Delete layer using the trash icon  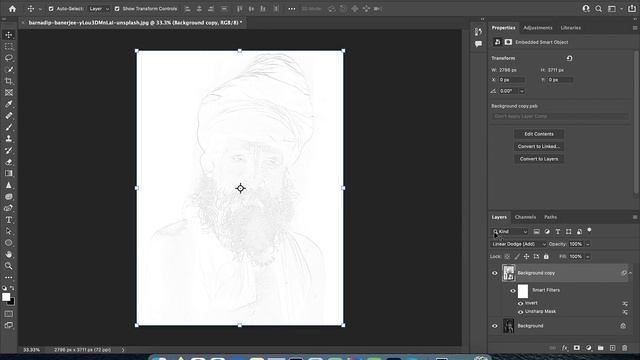coord(624,348)
